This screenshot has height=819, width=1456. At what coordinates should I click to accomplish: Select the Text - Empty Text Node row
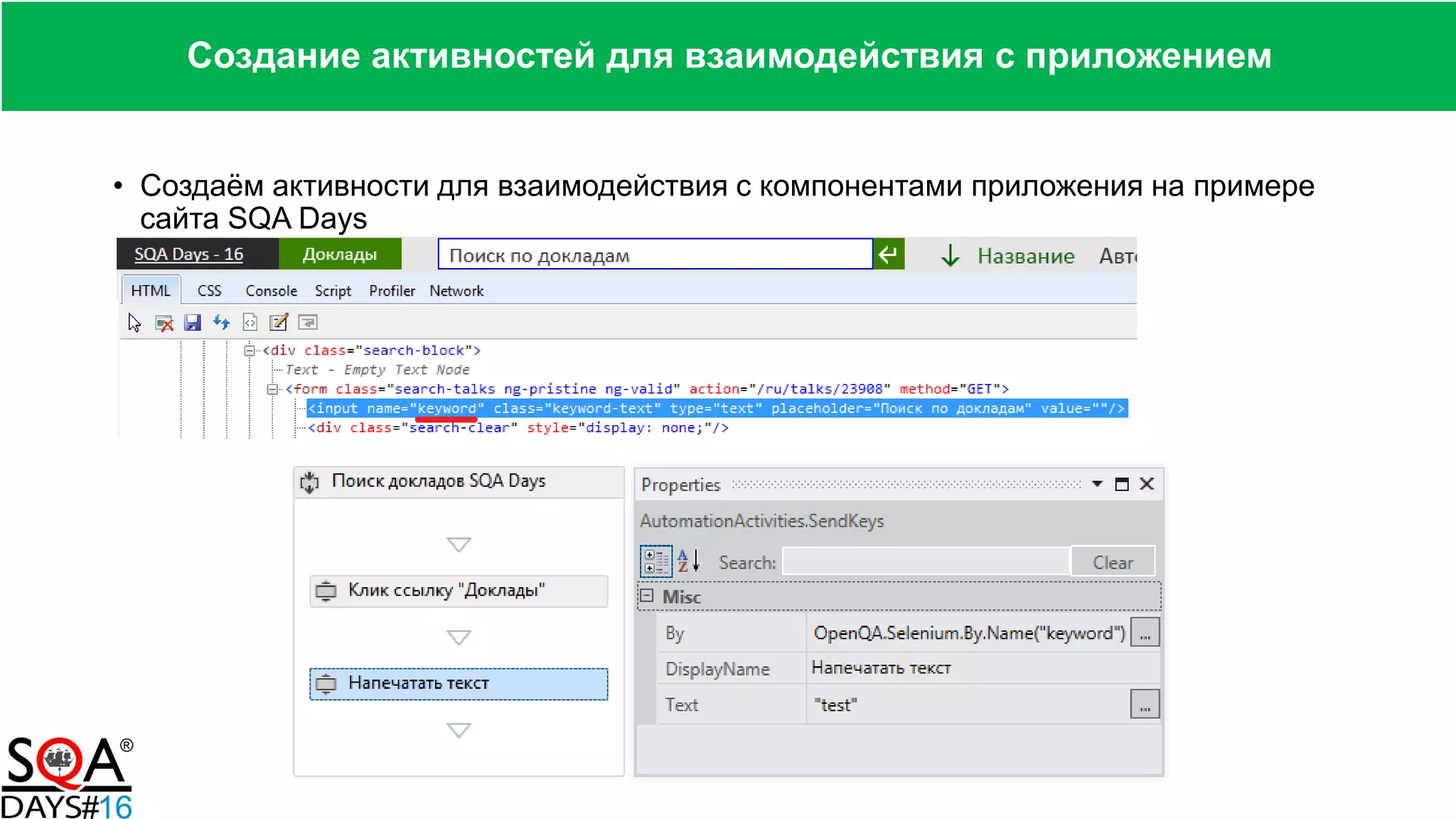coord(377,370)
